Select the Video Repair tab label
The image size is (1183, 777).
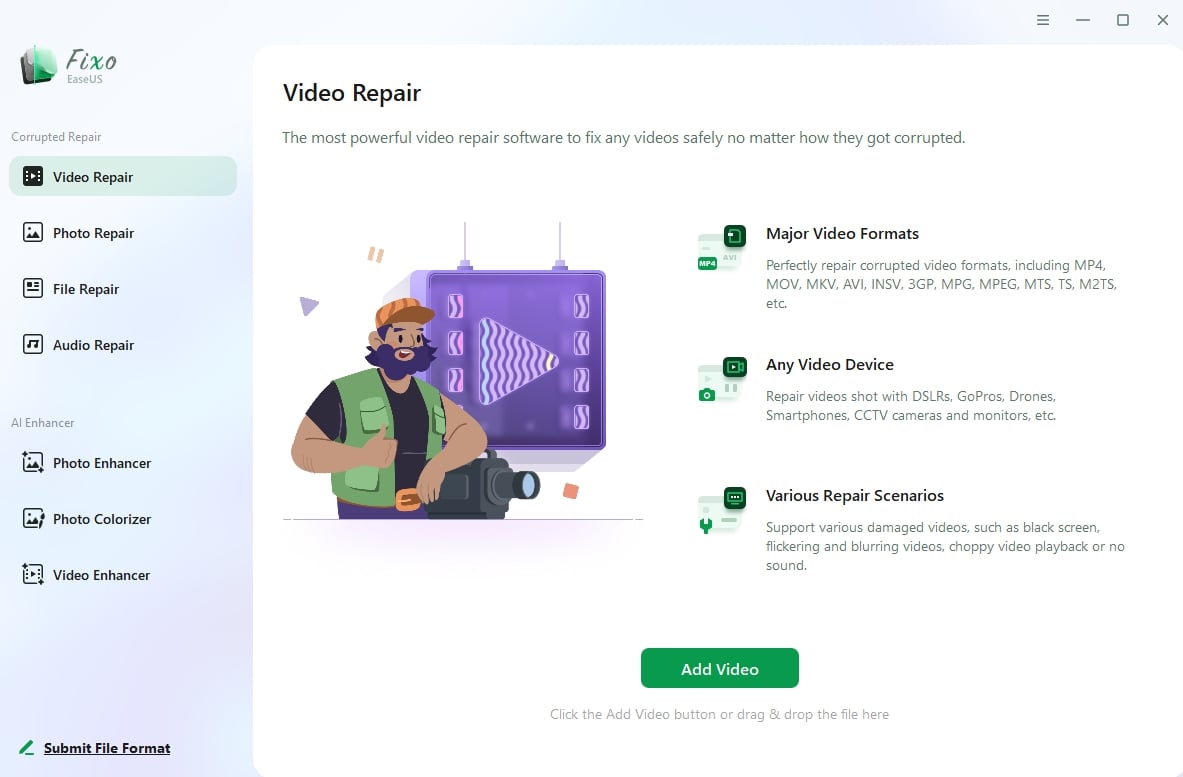(93, 177)
